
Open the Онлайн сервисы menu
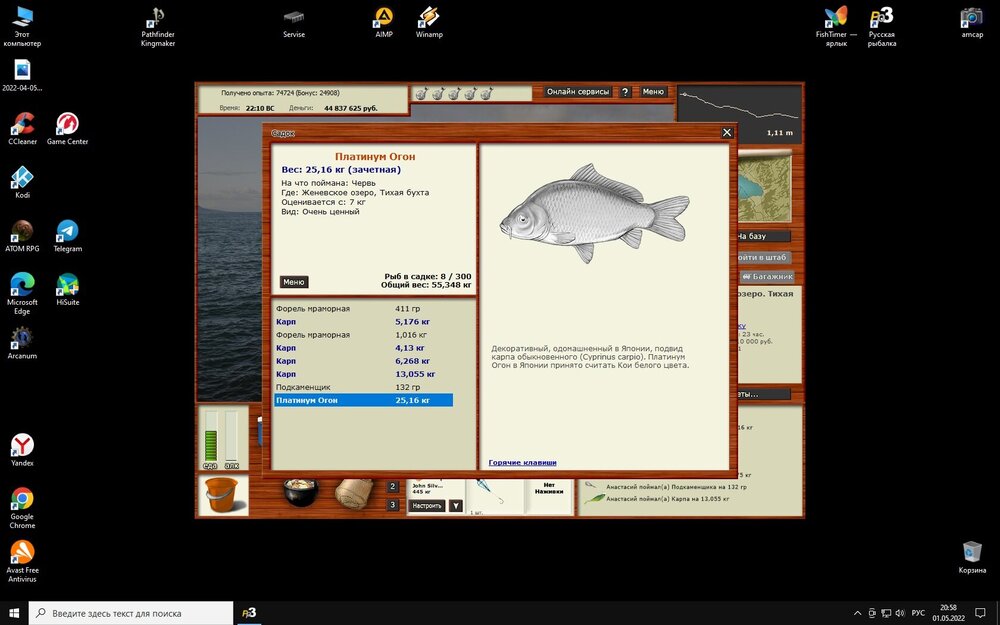578,92
